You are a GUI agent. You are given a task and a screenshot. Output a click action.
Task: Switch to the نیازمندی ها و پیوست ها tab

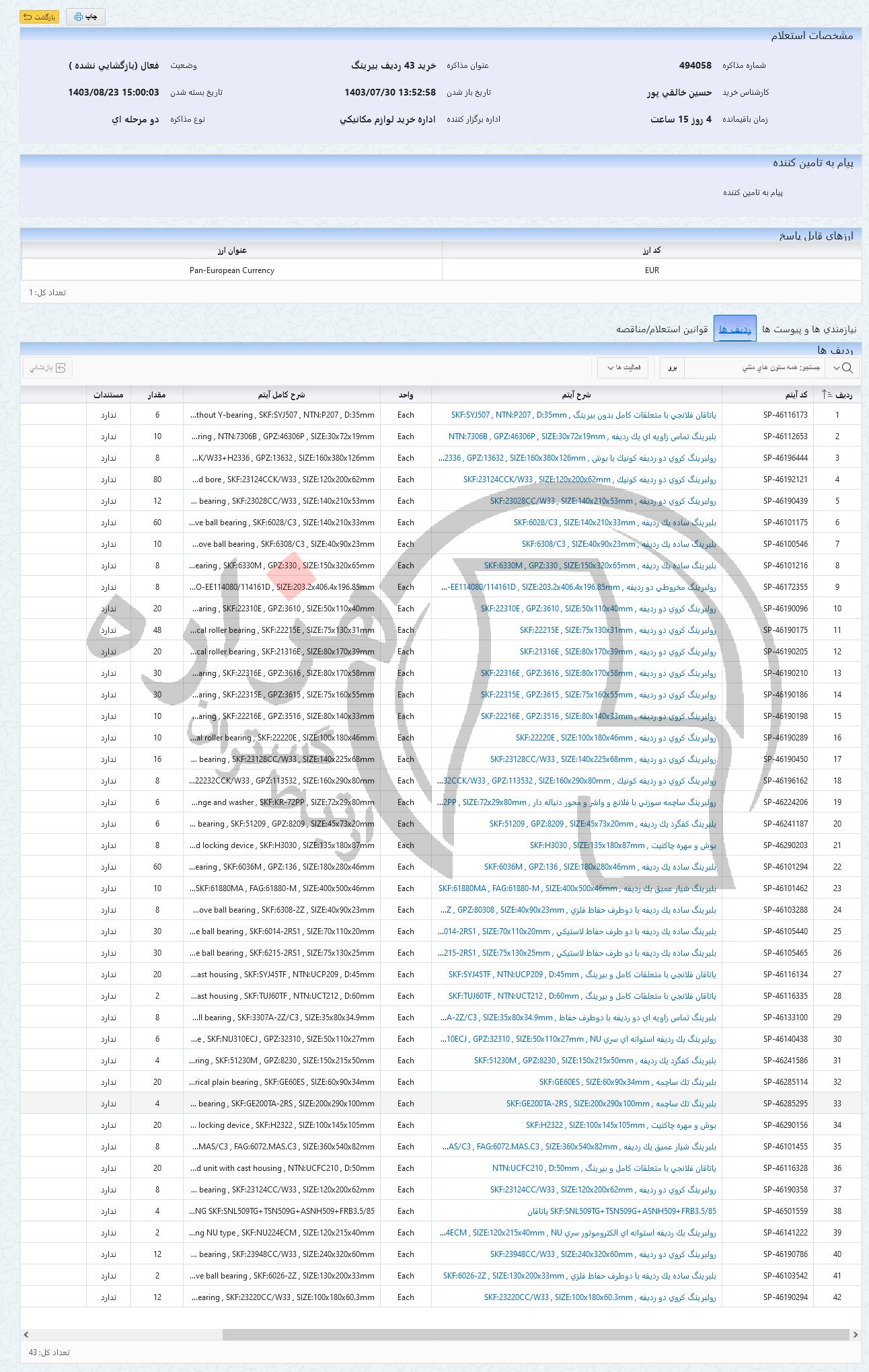coord(809,330)
